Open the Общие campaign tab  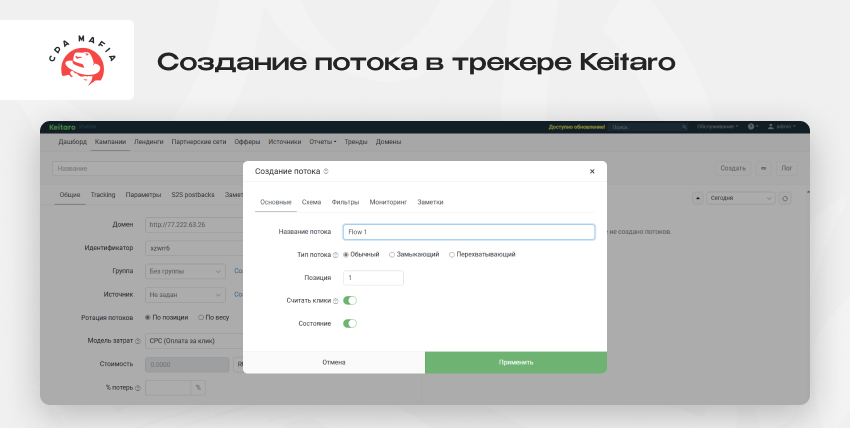click(70, 194)
